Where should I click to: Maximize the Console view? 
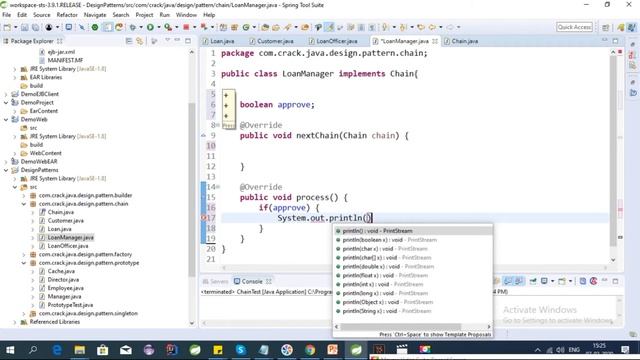coord(615,281)
